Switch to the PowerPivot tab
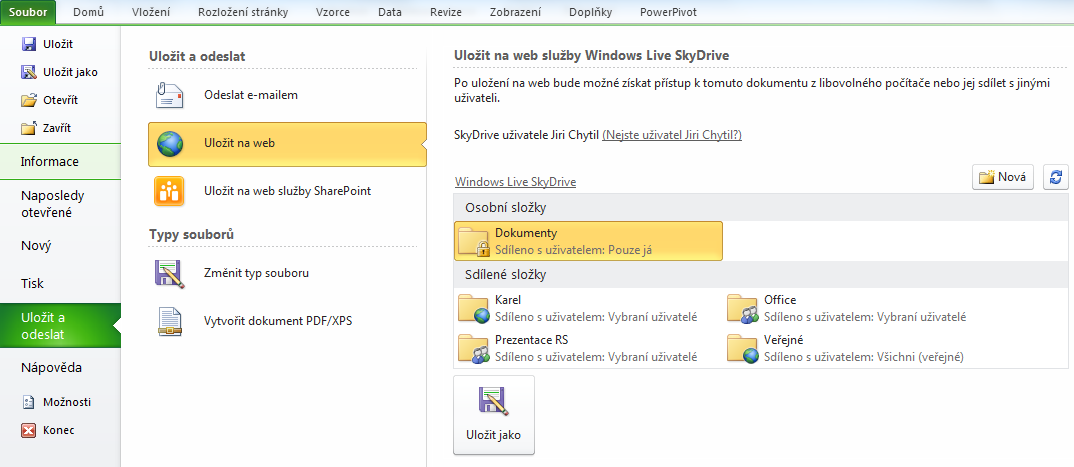This screenshot has width=1074, height=467. [x=669, y=12]
